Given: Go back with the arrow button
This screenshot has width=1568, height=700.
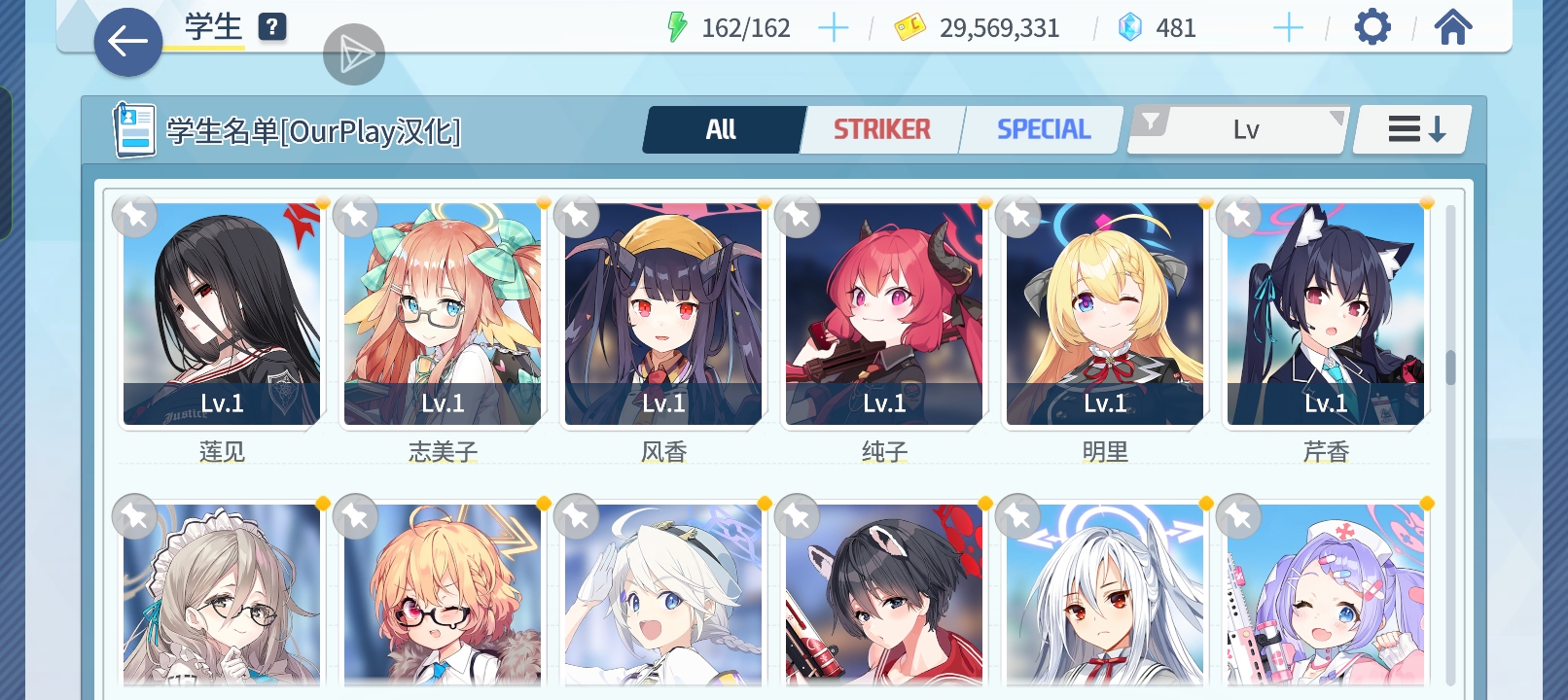Looking at the screenshot, I should point(128,42).
